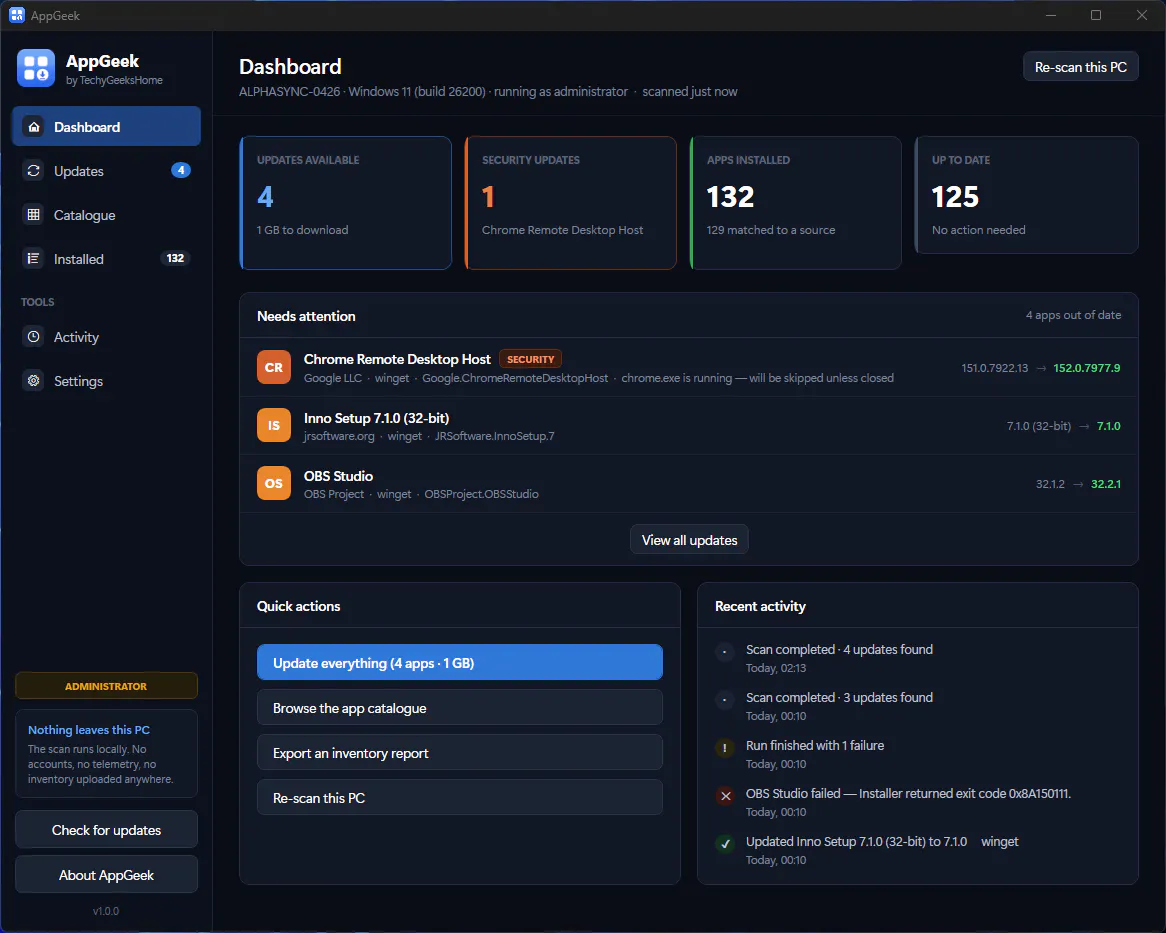
Task: Click the IS icon for Inno Setup
Action: [274, 425]
